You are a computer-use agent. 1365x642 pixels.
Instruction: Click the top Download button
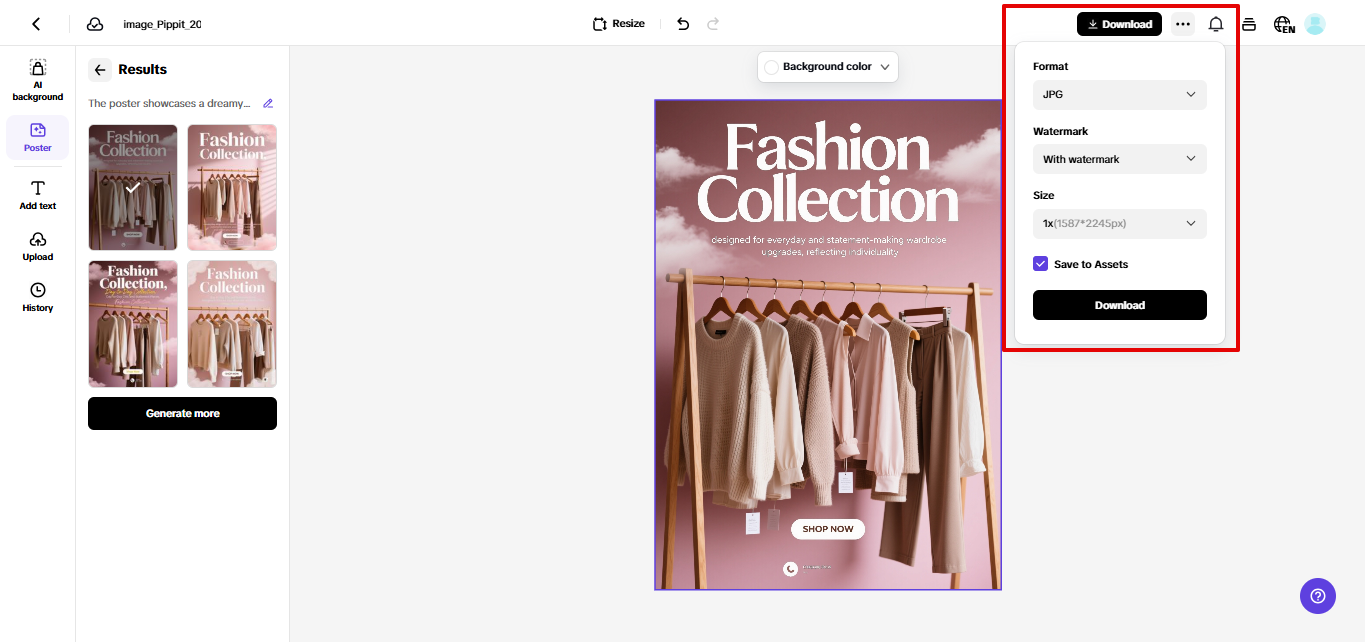tap(1119, 24)
